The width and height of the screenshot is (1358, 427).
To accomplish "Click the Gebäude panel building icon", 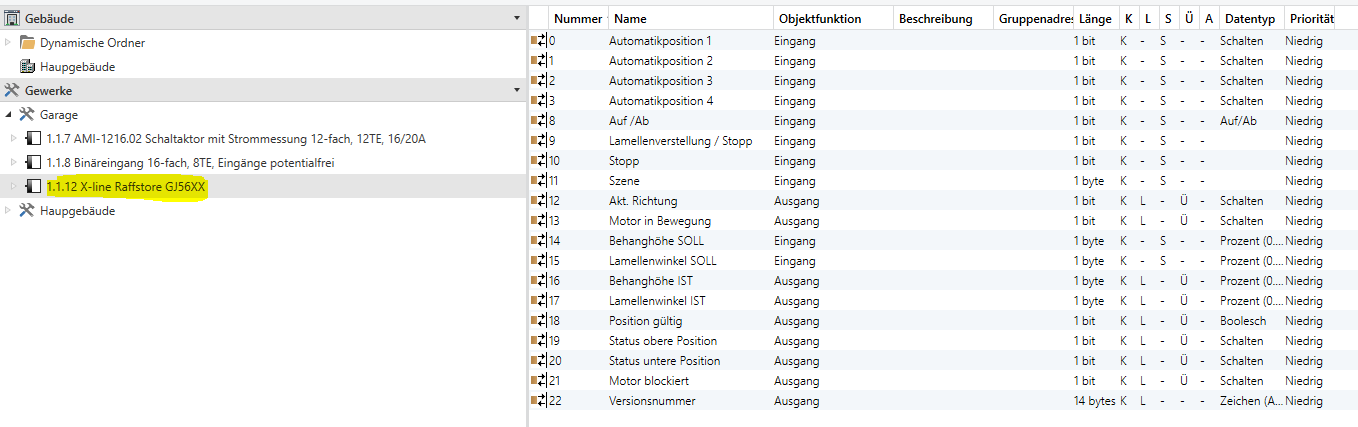I will pos(13,19).
